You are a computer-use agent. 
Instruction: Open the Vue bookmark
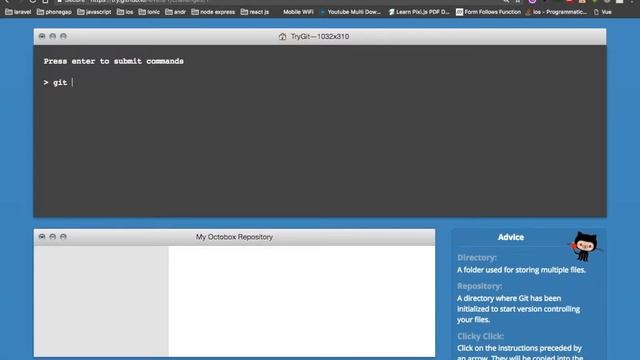click(602, 12)
